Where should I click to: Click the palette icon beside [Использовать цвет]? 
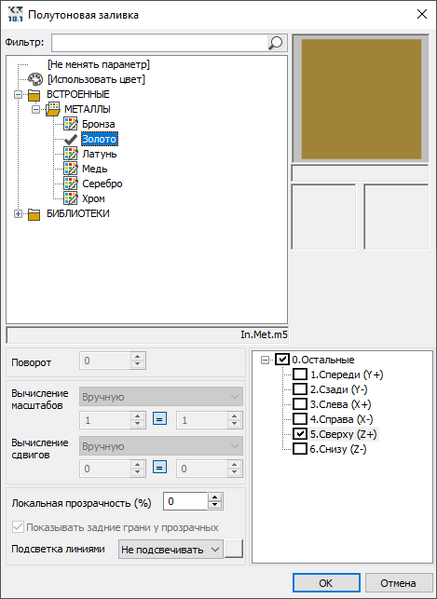tap(35, 79)
